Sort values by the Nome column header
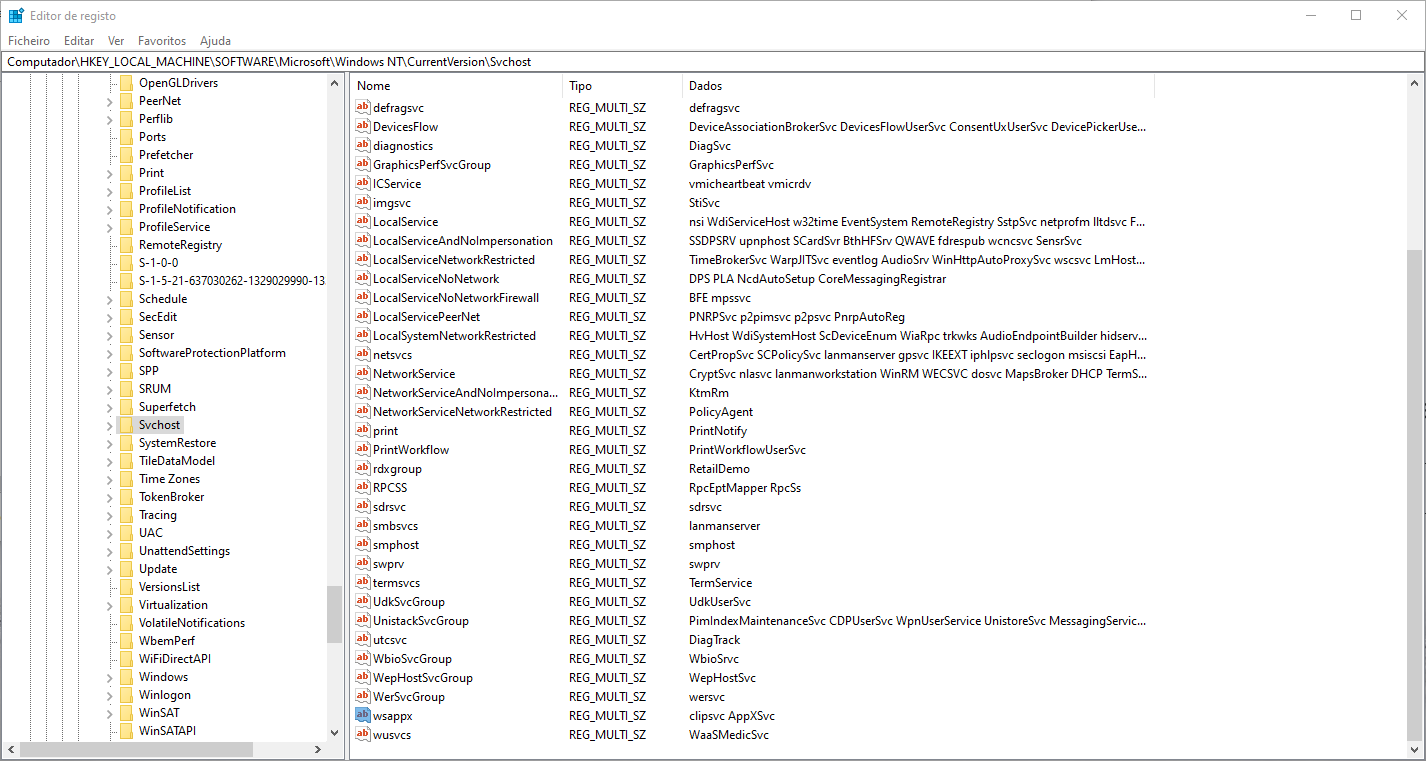This screenshot has height=761, width=1426. pos(456,86)
